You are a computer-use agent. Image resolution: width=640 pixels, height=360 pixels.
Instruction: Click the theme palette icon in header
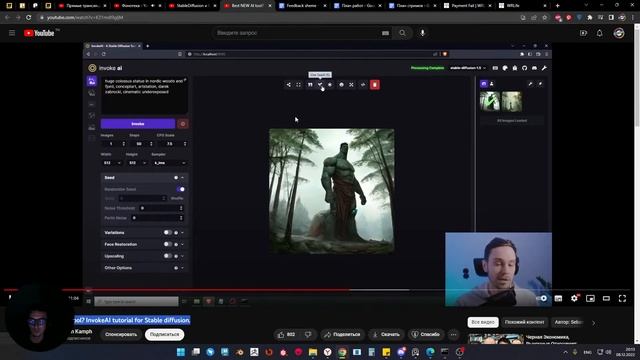click(505, 68)
